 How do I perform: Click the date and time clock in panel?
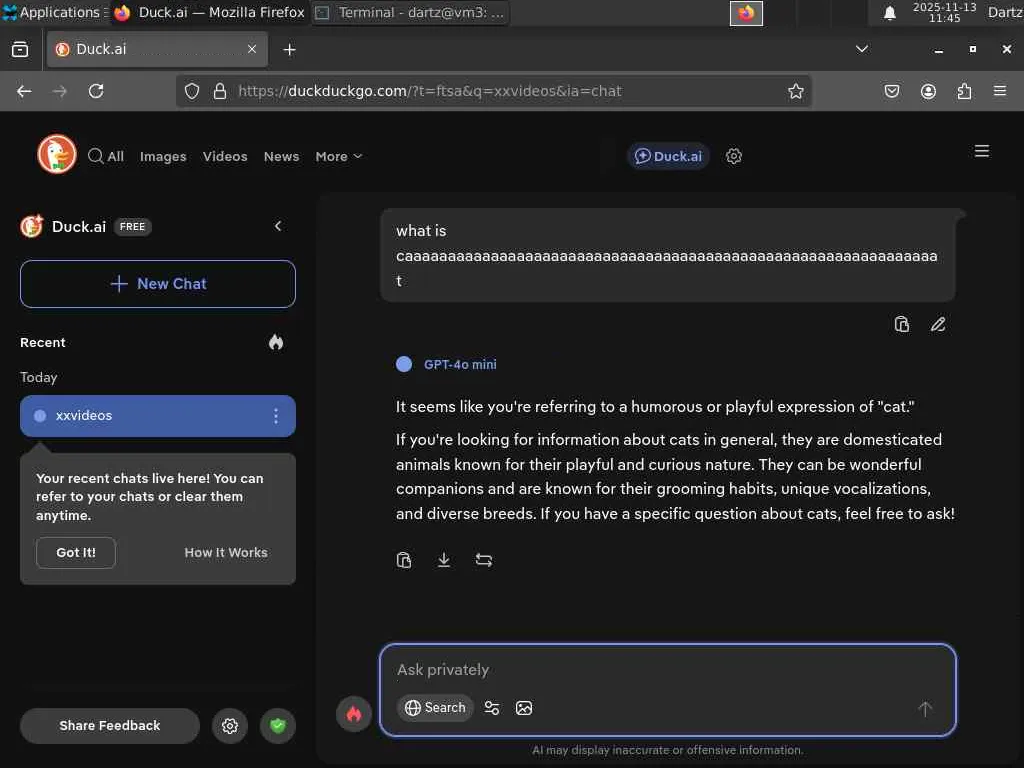tap(944, 12)
